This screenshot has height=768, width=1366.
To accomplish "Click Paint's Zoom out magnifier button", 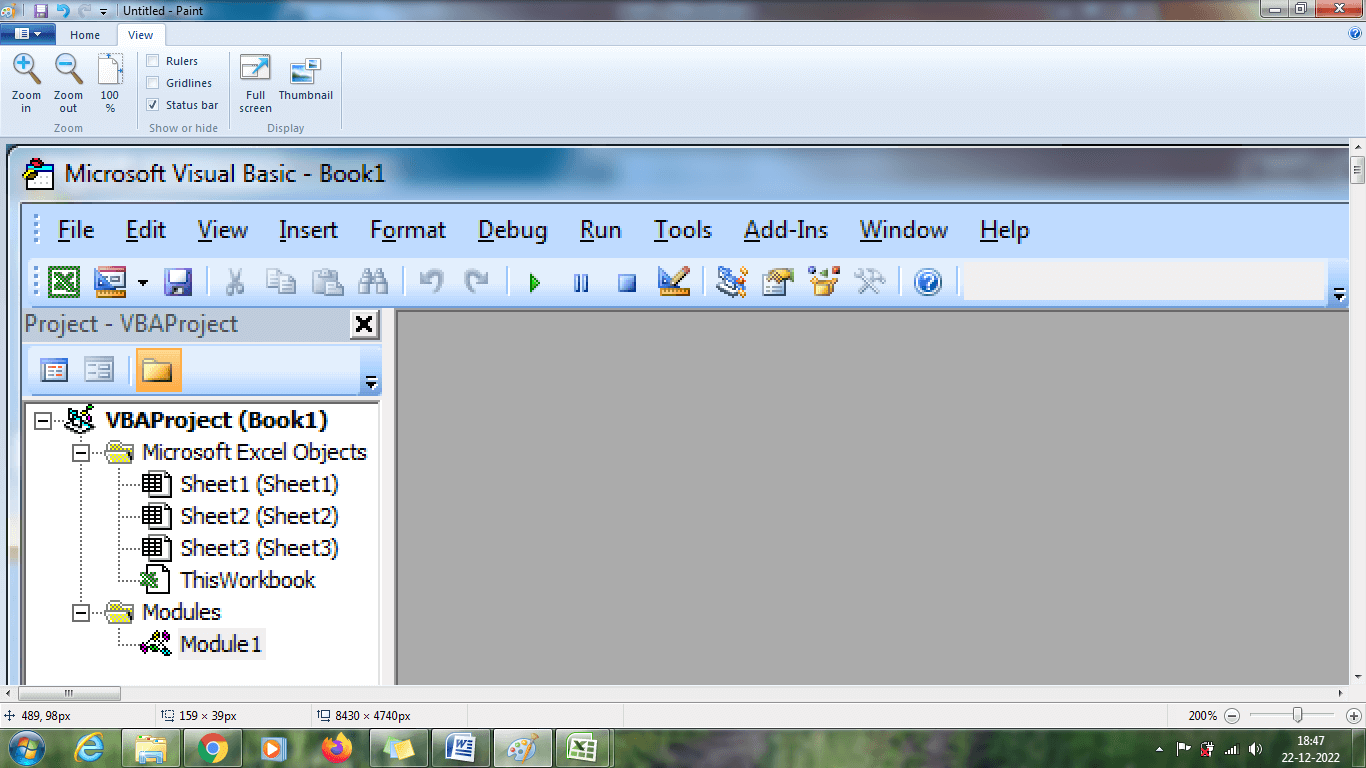I will coord(68,84).
